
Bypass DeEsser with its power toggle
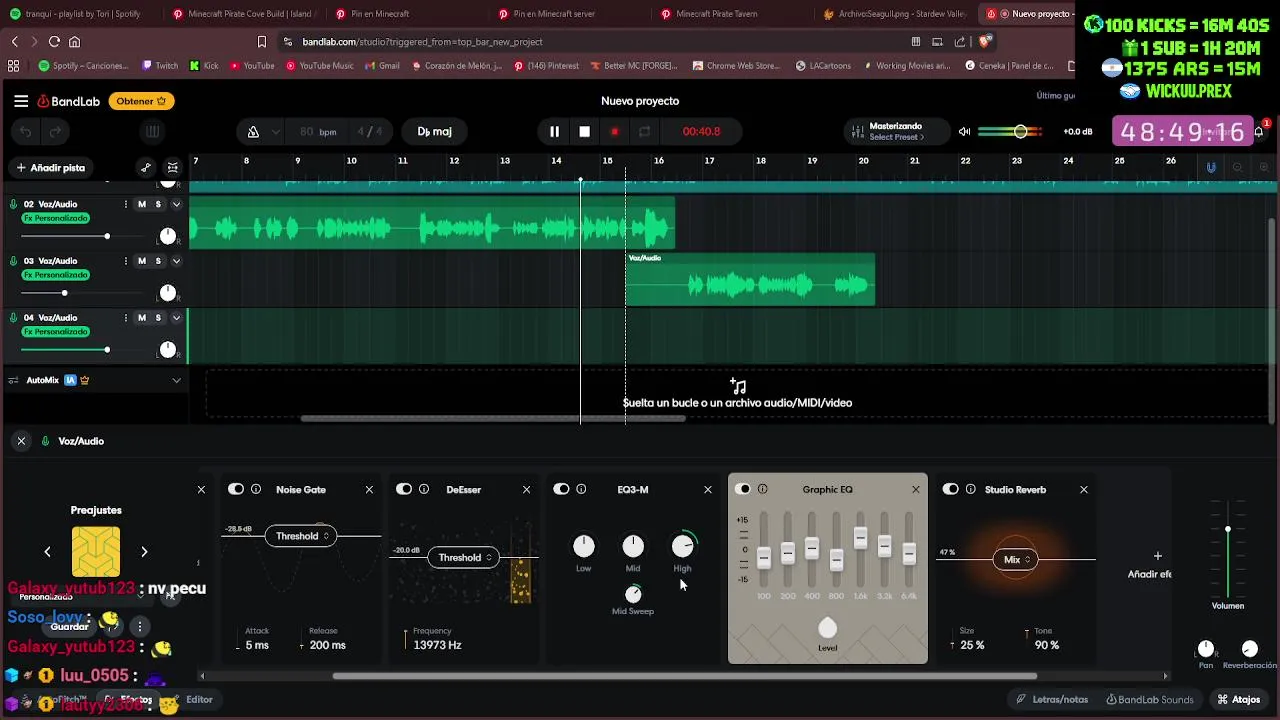click(x=404, y=489)
